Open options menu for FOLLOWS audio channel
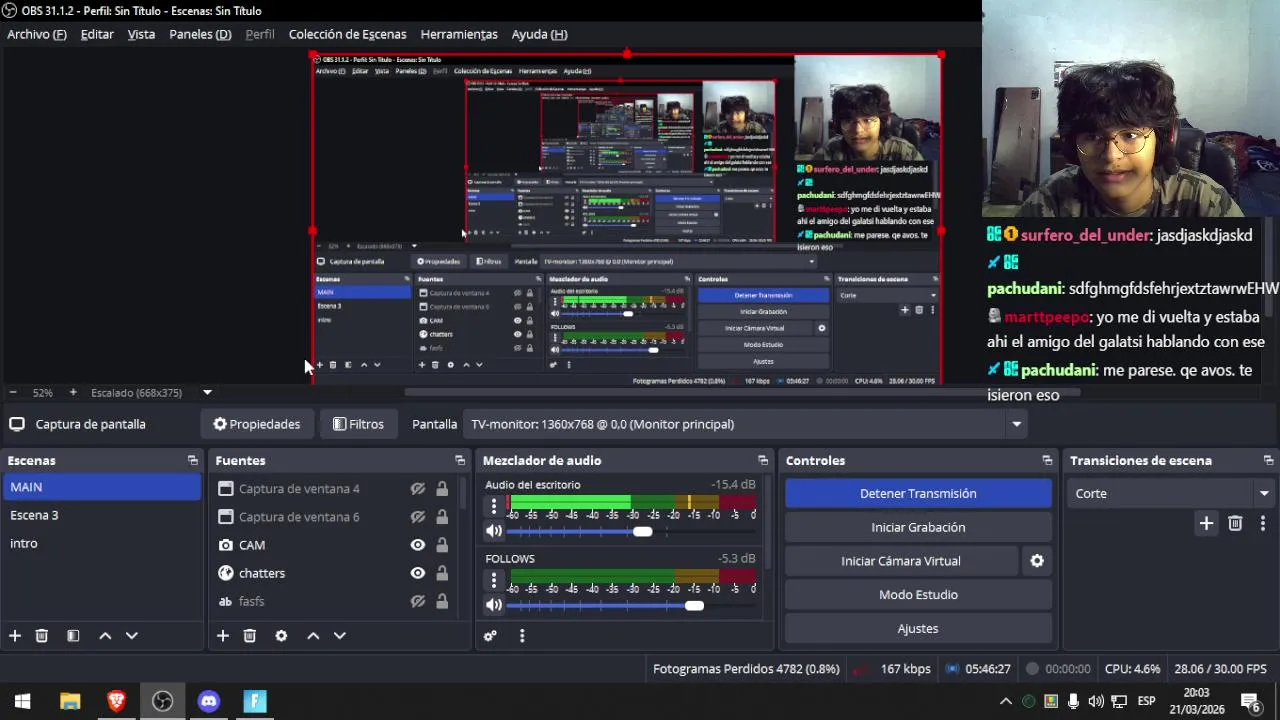 493,580
